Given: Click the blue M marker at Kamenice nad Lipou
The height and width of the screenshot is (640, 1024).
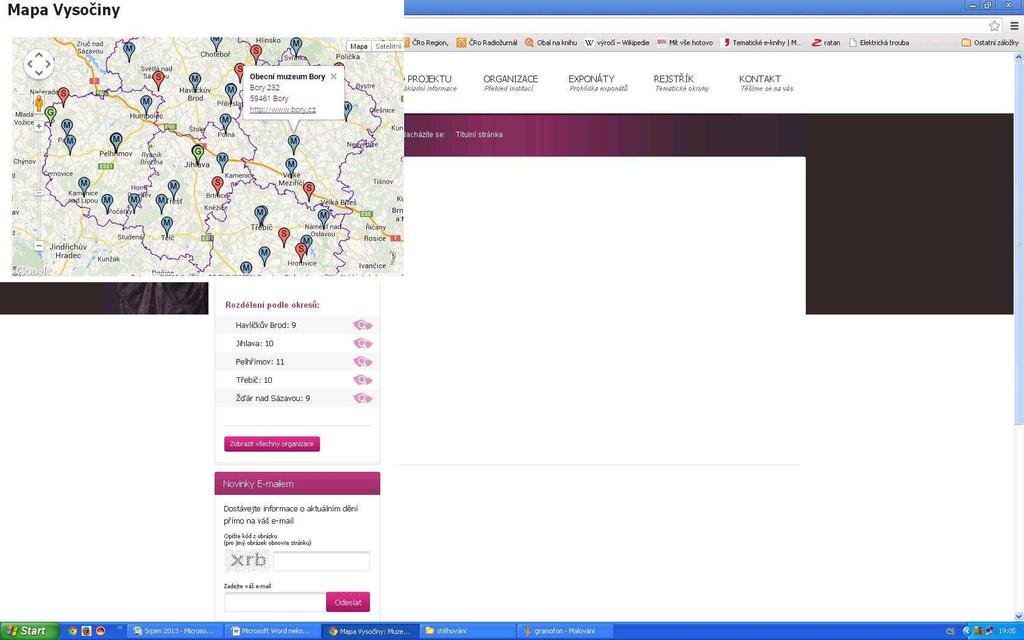Looking at the screenshot, I should 84,186.
